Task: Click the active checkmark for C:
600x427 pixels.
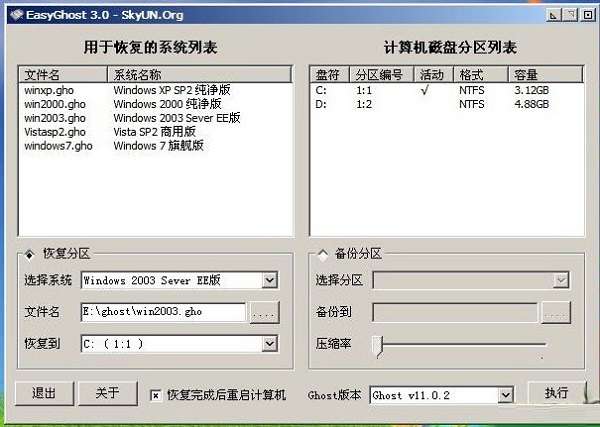Action: point(425,90)
